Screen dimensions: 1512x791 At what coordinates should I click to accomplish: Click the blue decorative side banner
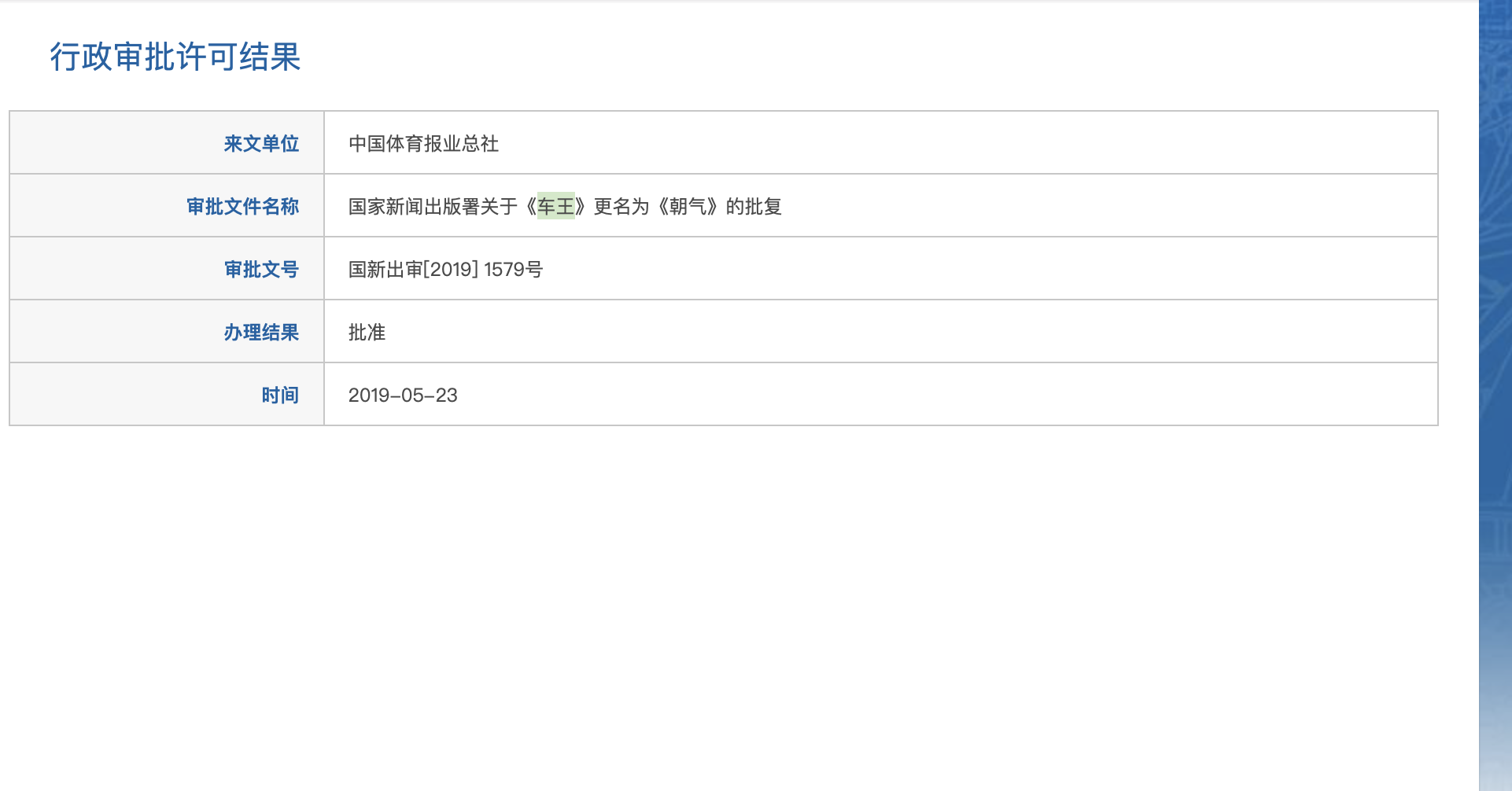(1495, 395)
